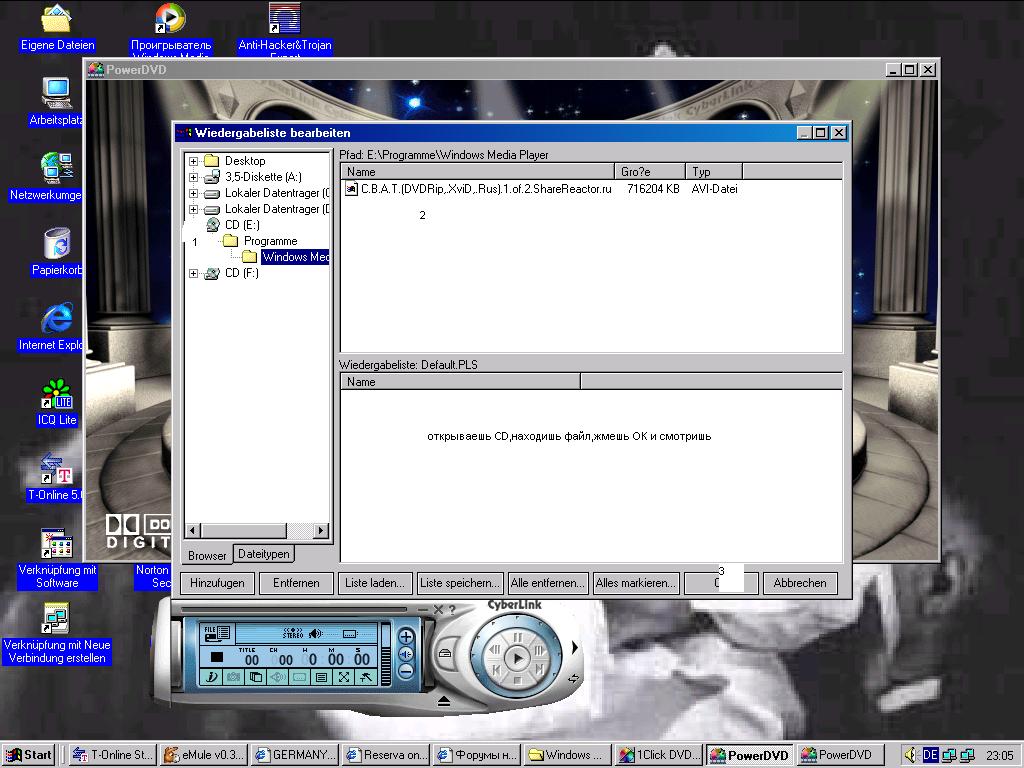Screen dimensions: 1024x768
Task: Sort file list by Gro?e column
Action: click(650, 172)
